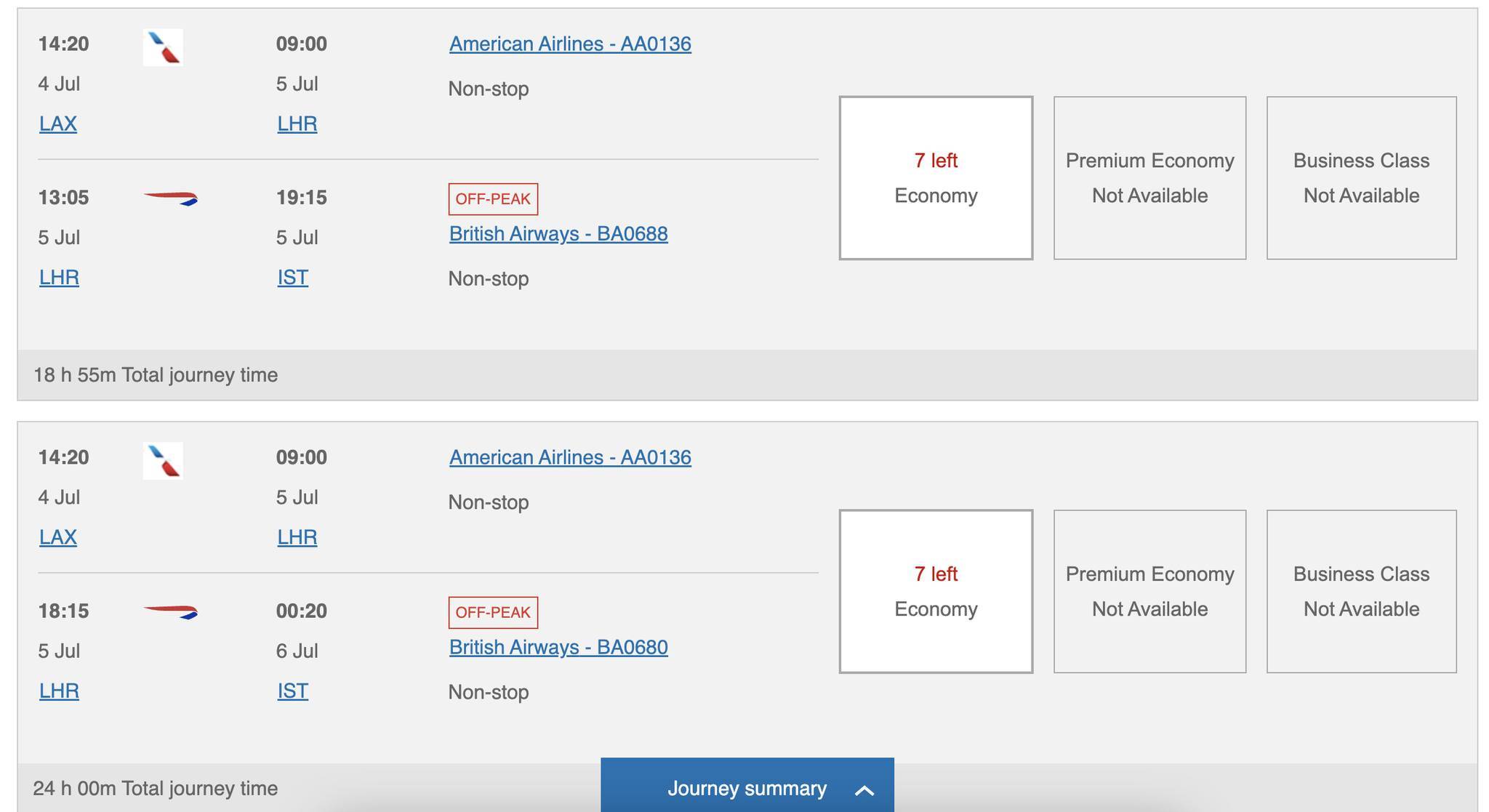Select 7 left Economy for BA0688 itinerary
The height and width of the screenshot is (812, 1489).
[x=936, y=178]
